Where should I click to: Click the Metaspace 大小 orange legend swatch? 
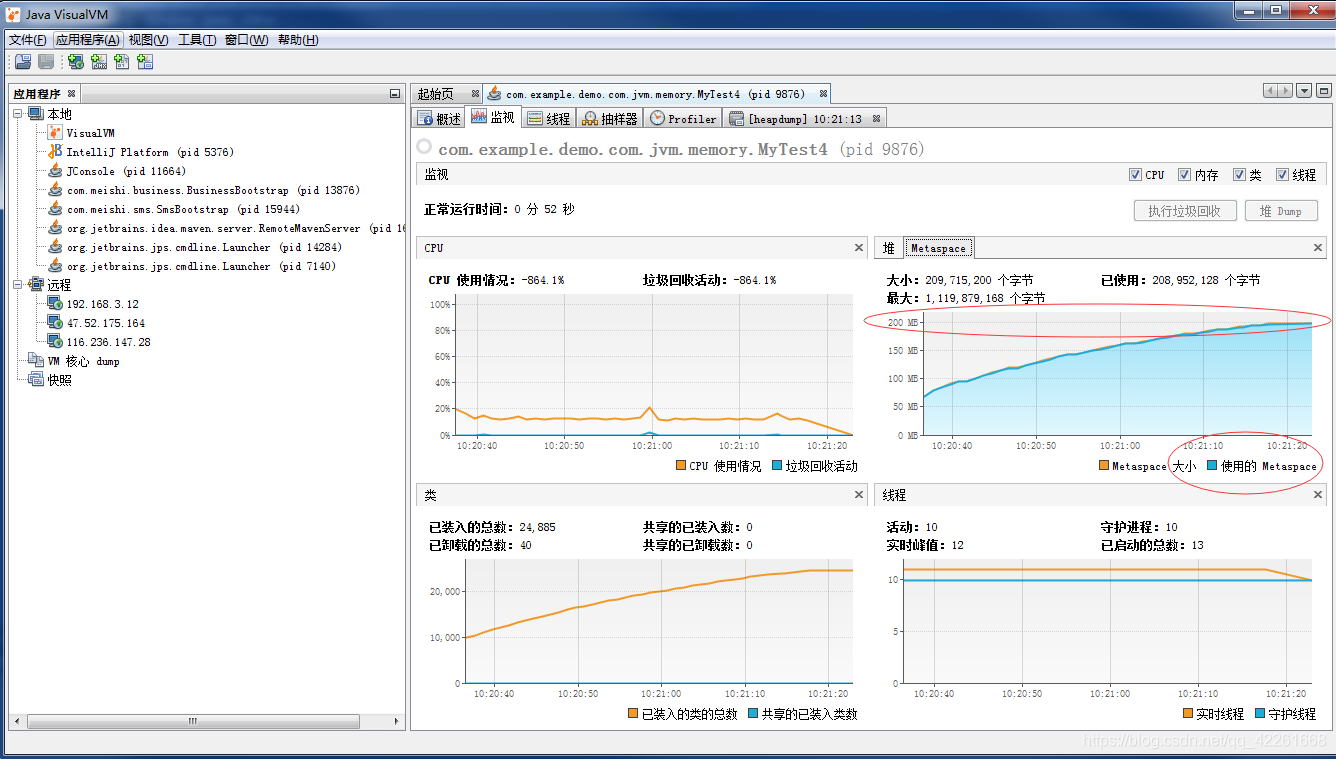(x=1104, y=466)
